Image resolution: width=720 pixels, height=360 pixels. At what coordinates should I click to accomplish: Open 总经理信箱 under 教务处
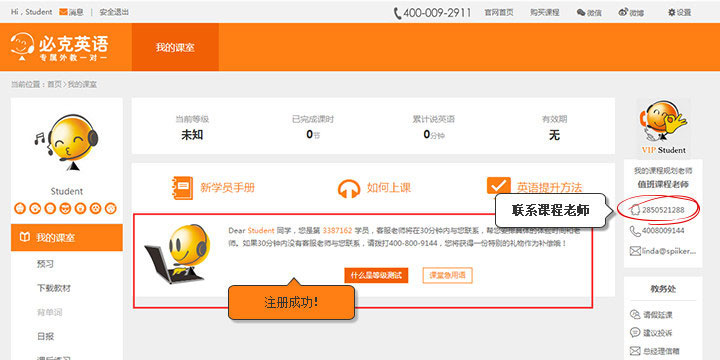point(661,351)
